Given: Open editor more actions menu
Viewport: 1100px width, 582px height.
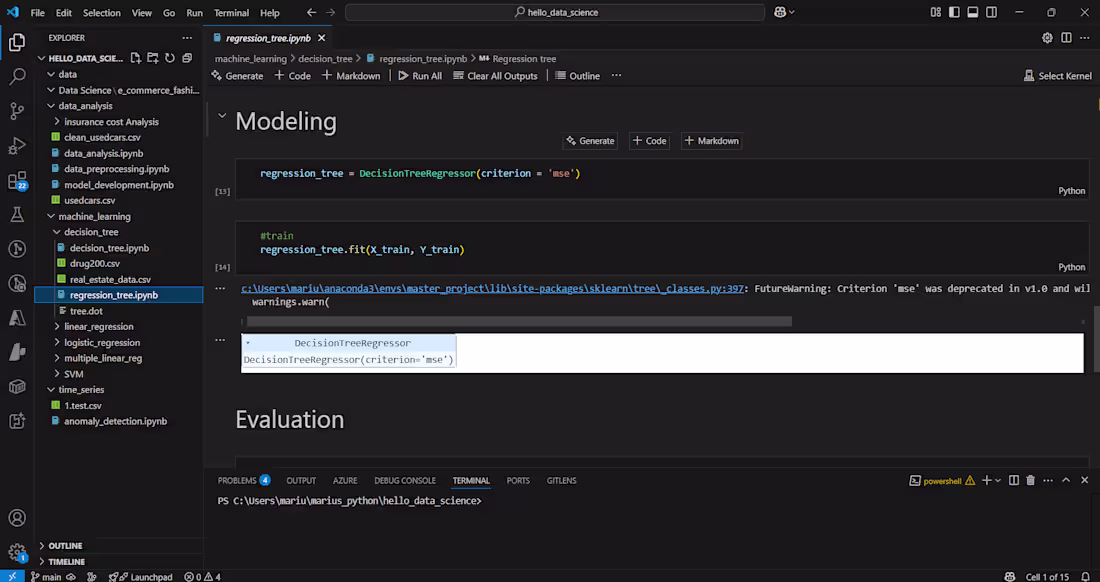Looking at the screenshot, I should (1085, 38).
